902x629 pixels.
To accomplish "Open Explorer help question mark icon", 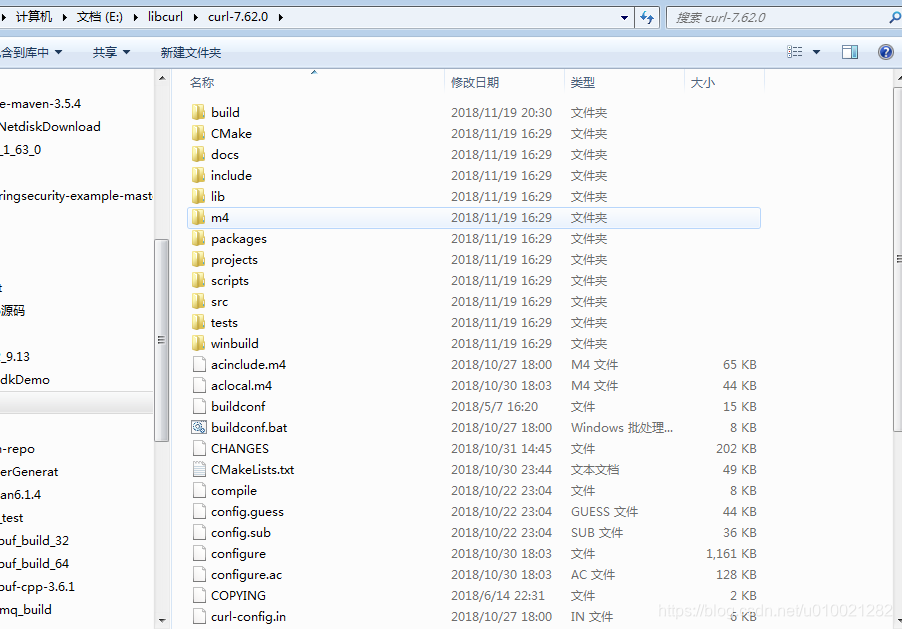I will [x=886, y=52].
